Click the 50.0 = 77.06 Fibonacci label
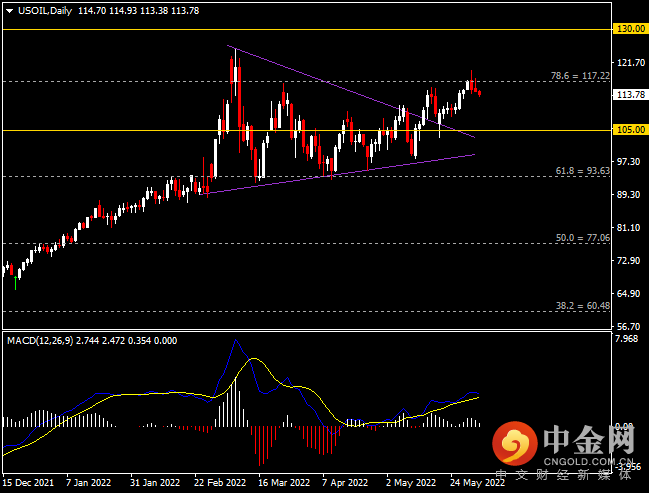The height and width of the screenshot is (493, 649). [582, 238]
